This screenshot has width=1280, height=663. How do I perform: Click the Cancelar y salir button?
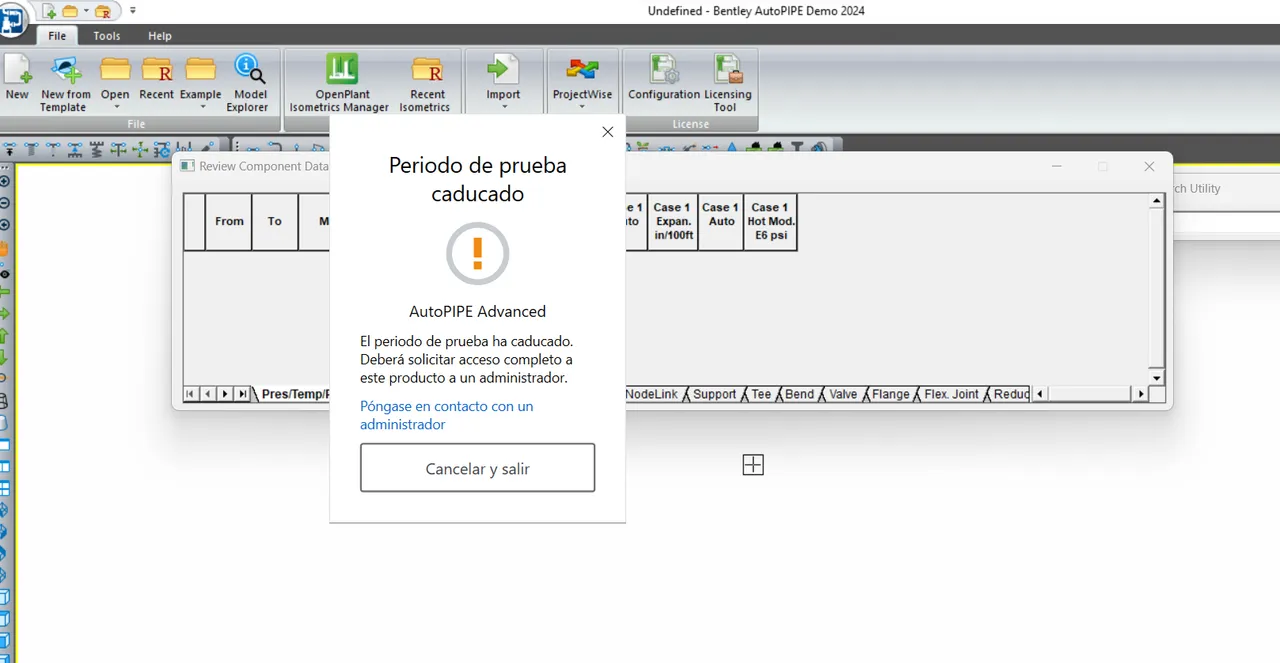point(477,468)
